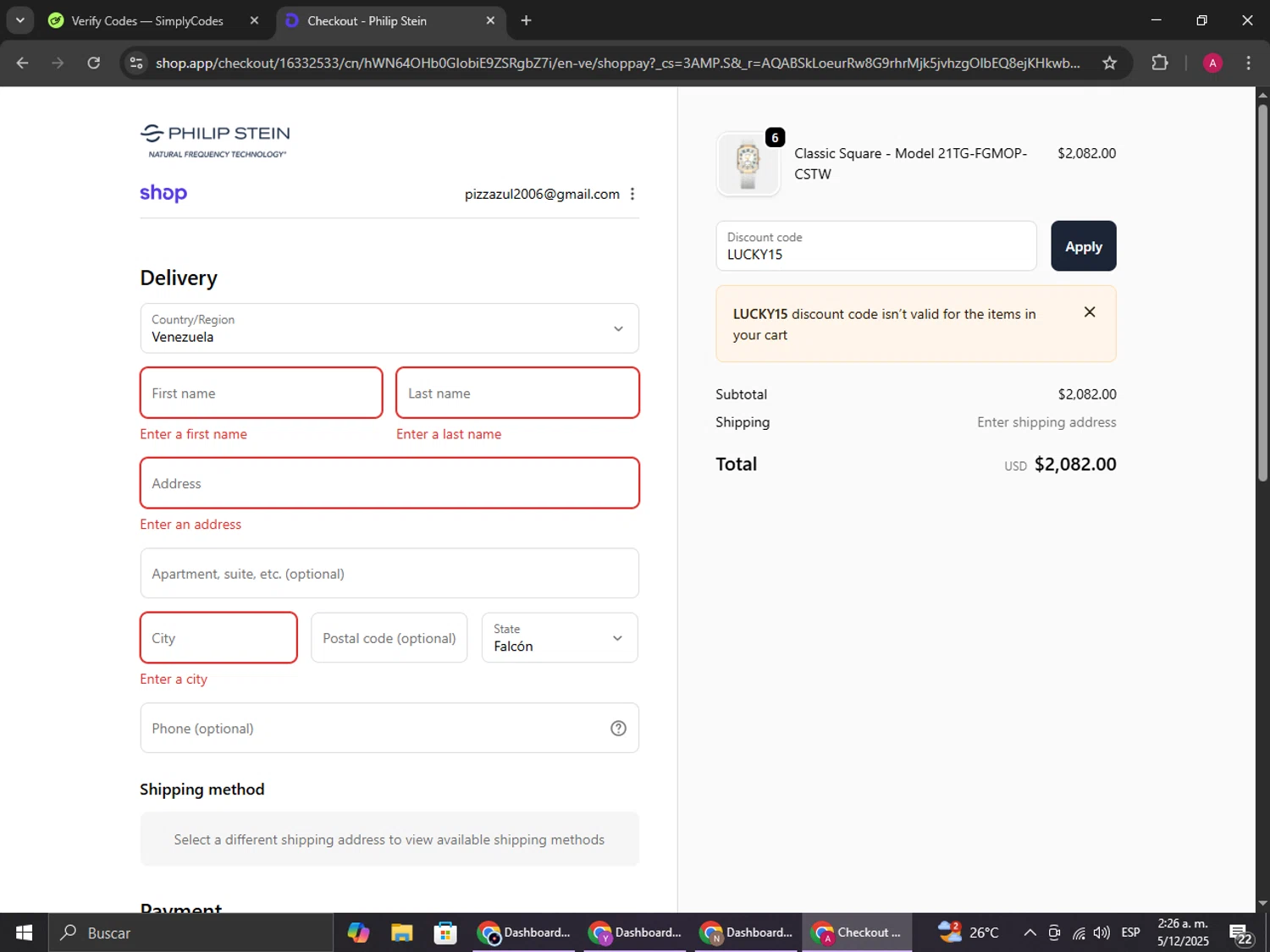Show hidden system tray icons
This screenshot has width=1270, height=952.
tap(1030, 933)
